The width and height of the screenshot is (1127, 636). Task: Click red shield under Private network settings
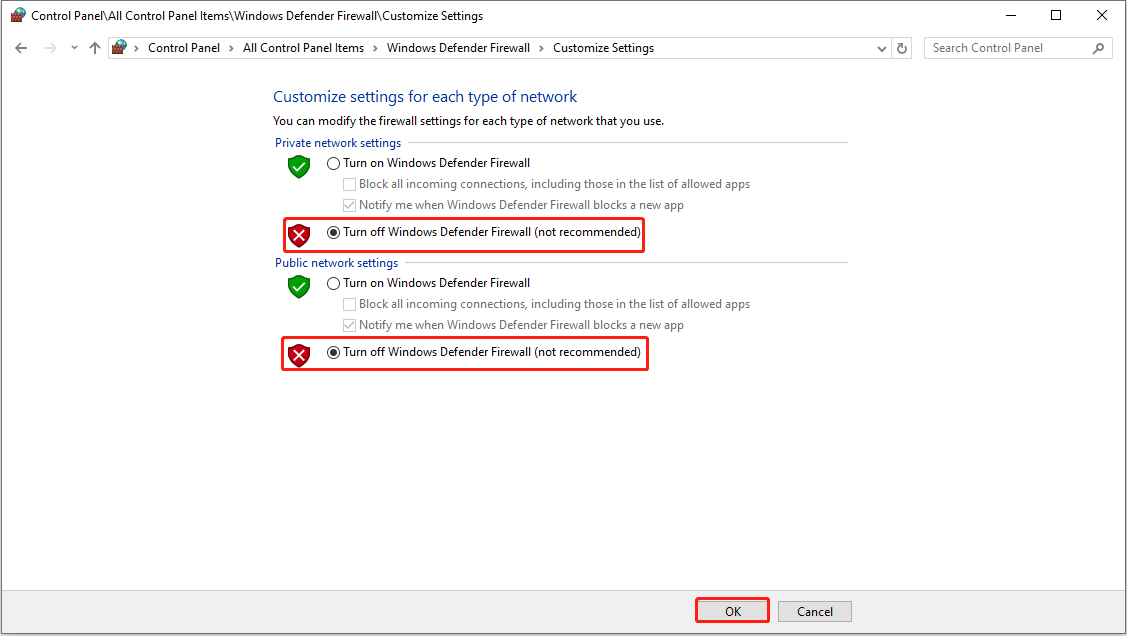299,235
